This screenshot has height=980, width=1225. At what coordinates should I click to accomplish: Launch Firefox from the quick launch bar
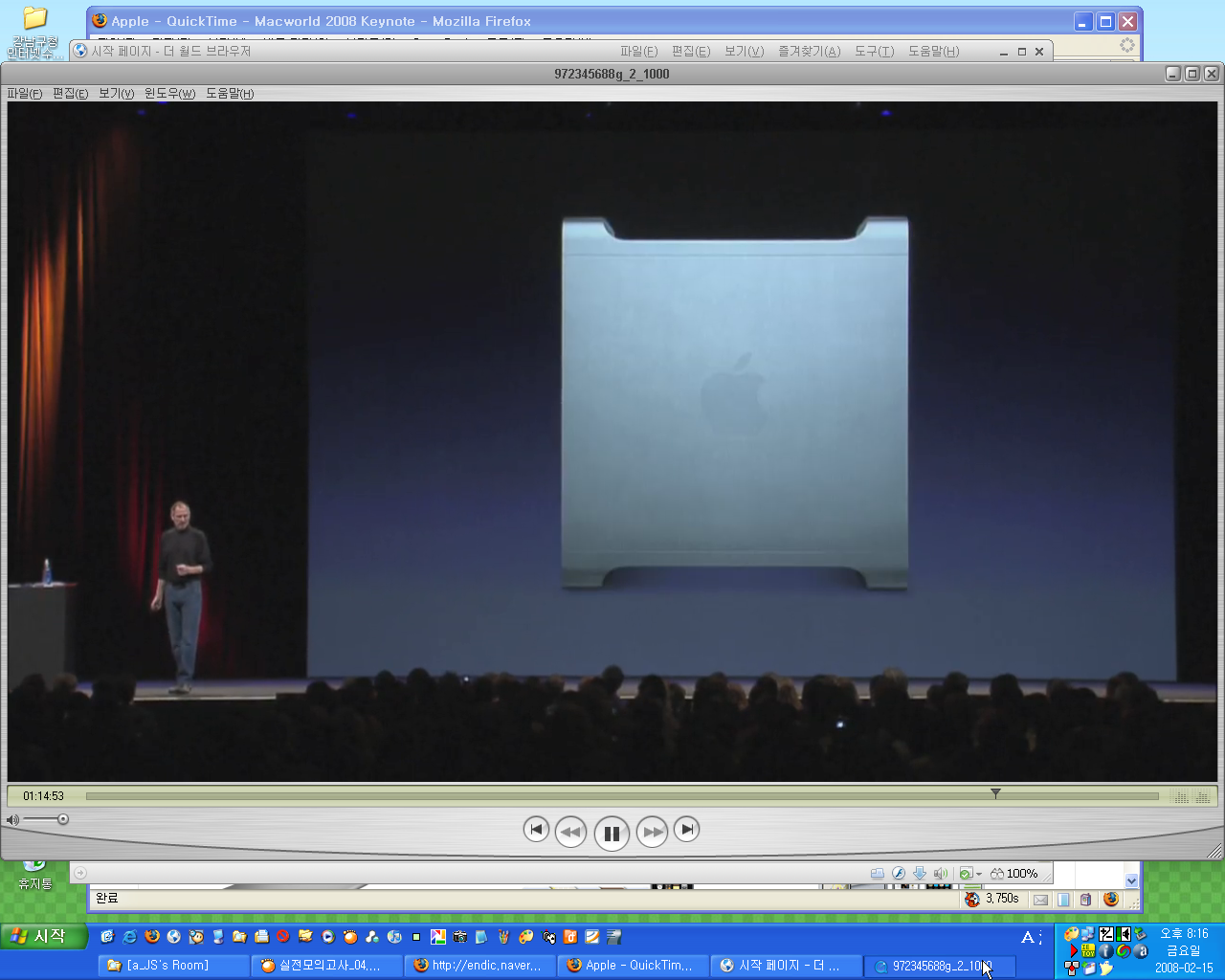(x=152, y=937)
